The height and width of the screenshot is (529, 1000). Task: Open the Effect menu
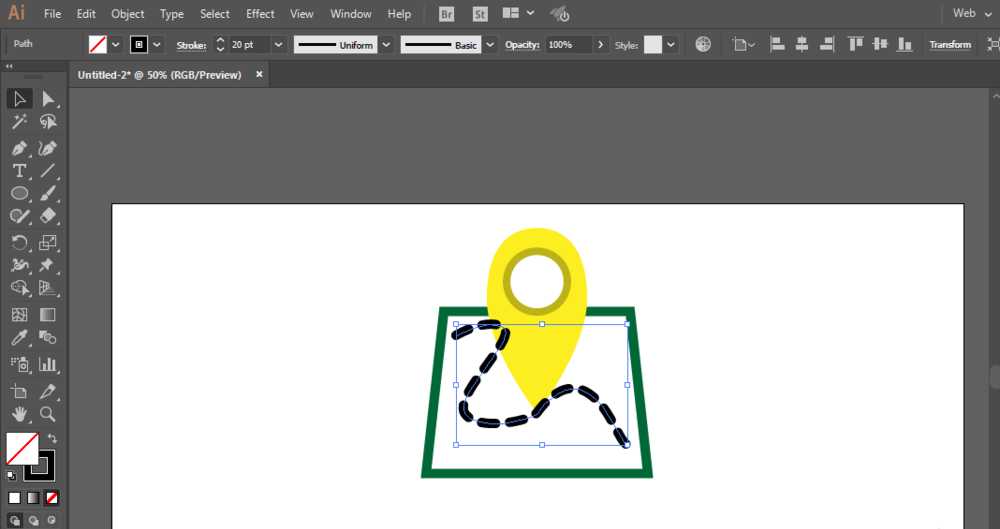[x=260, y=13]
